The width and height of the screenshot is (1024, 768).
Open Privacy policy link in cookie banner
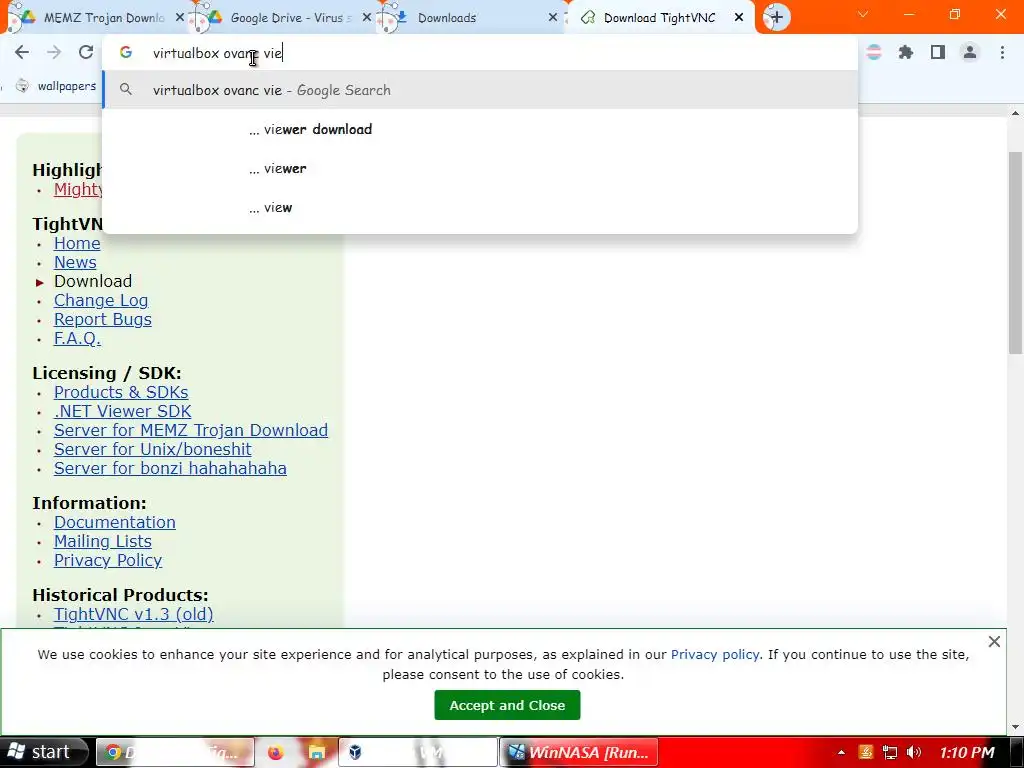(714, 654)
